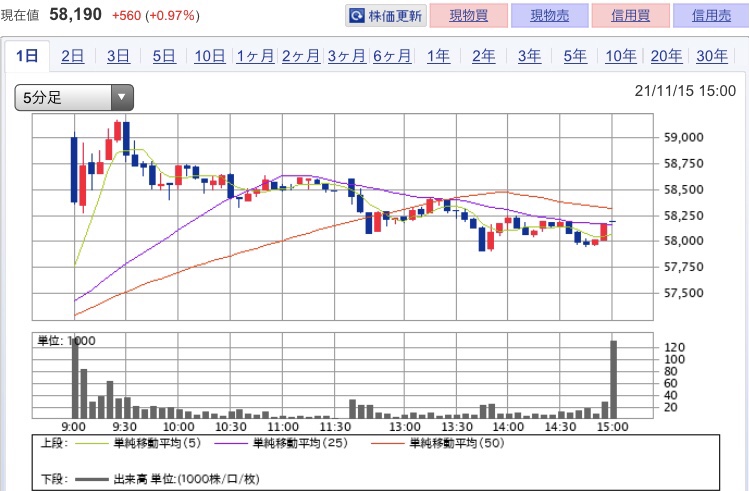Click the 9:00 opening volume bar

75,377
